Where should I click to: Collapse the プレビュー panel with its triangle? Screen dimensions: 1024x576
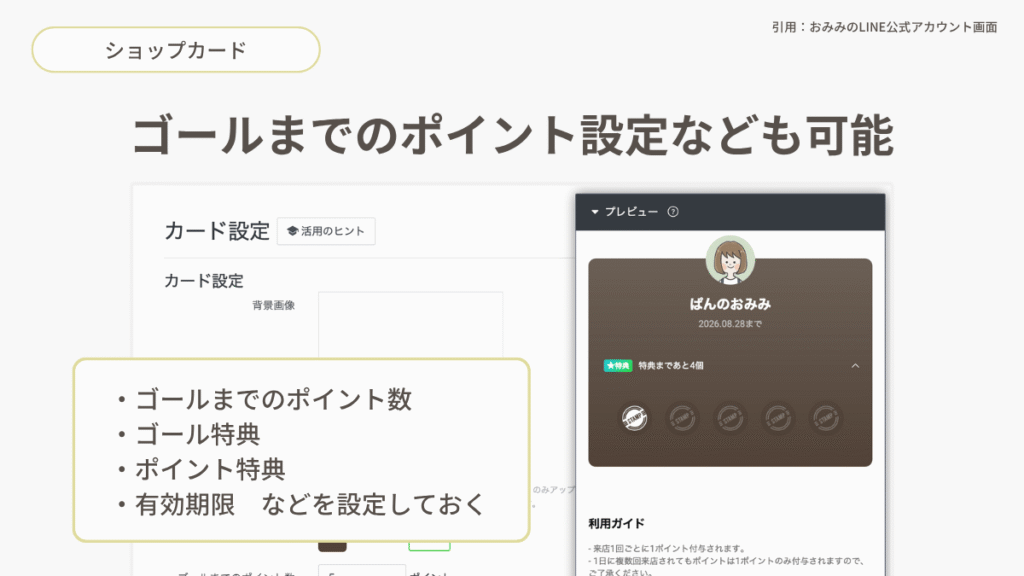tap(595, 212)
